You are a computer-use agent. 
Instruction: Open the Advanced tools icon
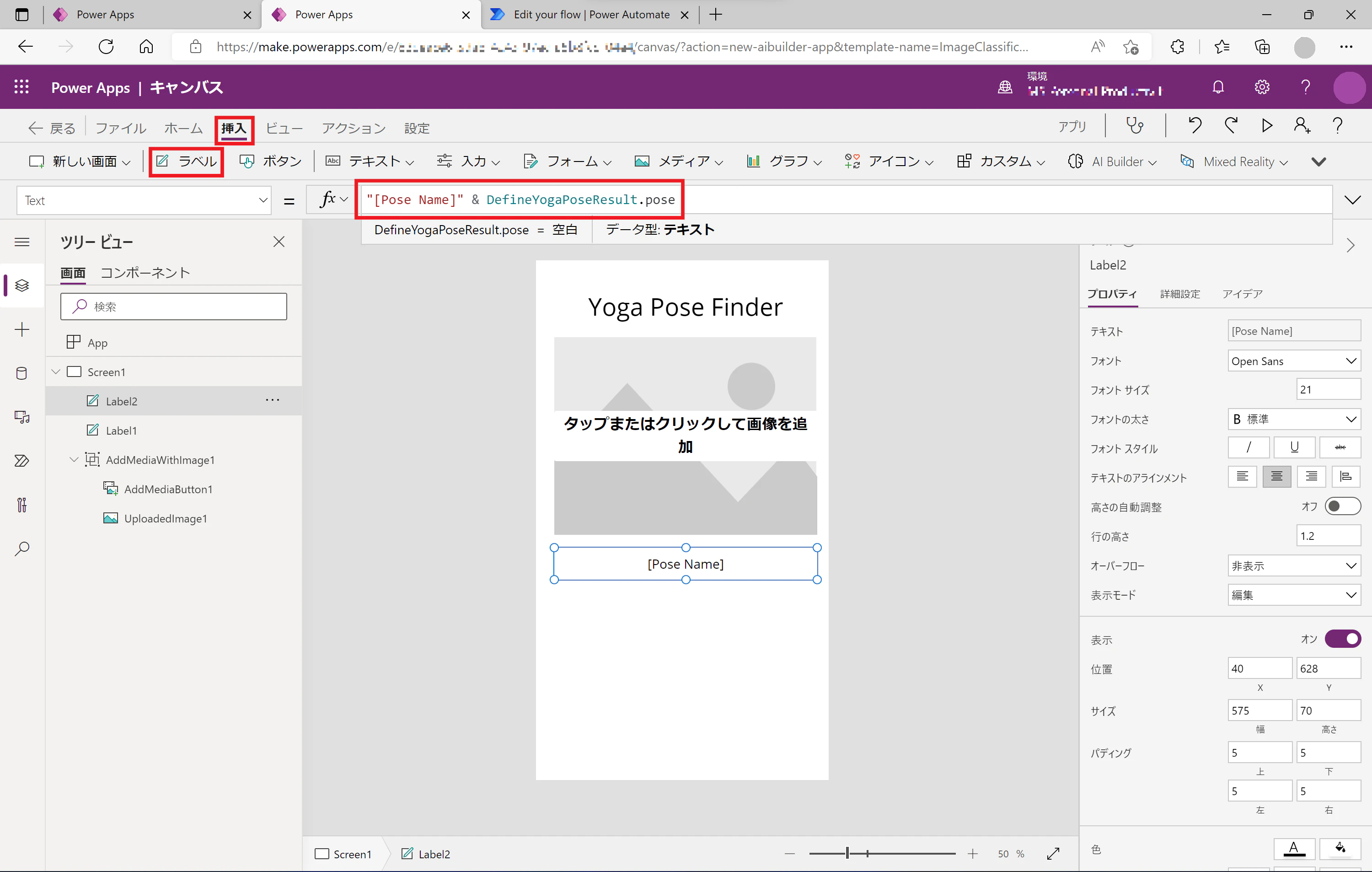21,505
